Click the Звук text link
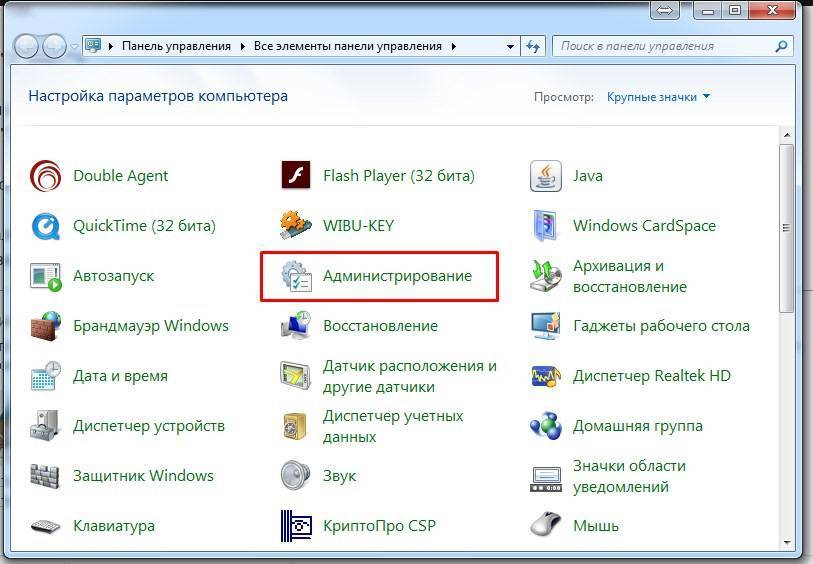Image resolution: width=813 pixels, height=564 pixels. click(340, 476)
